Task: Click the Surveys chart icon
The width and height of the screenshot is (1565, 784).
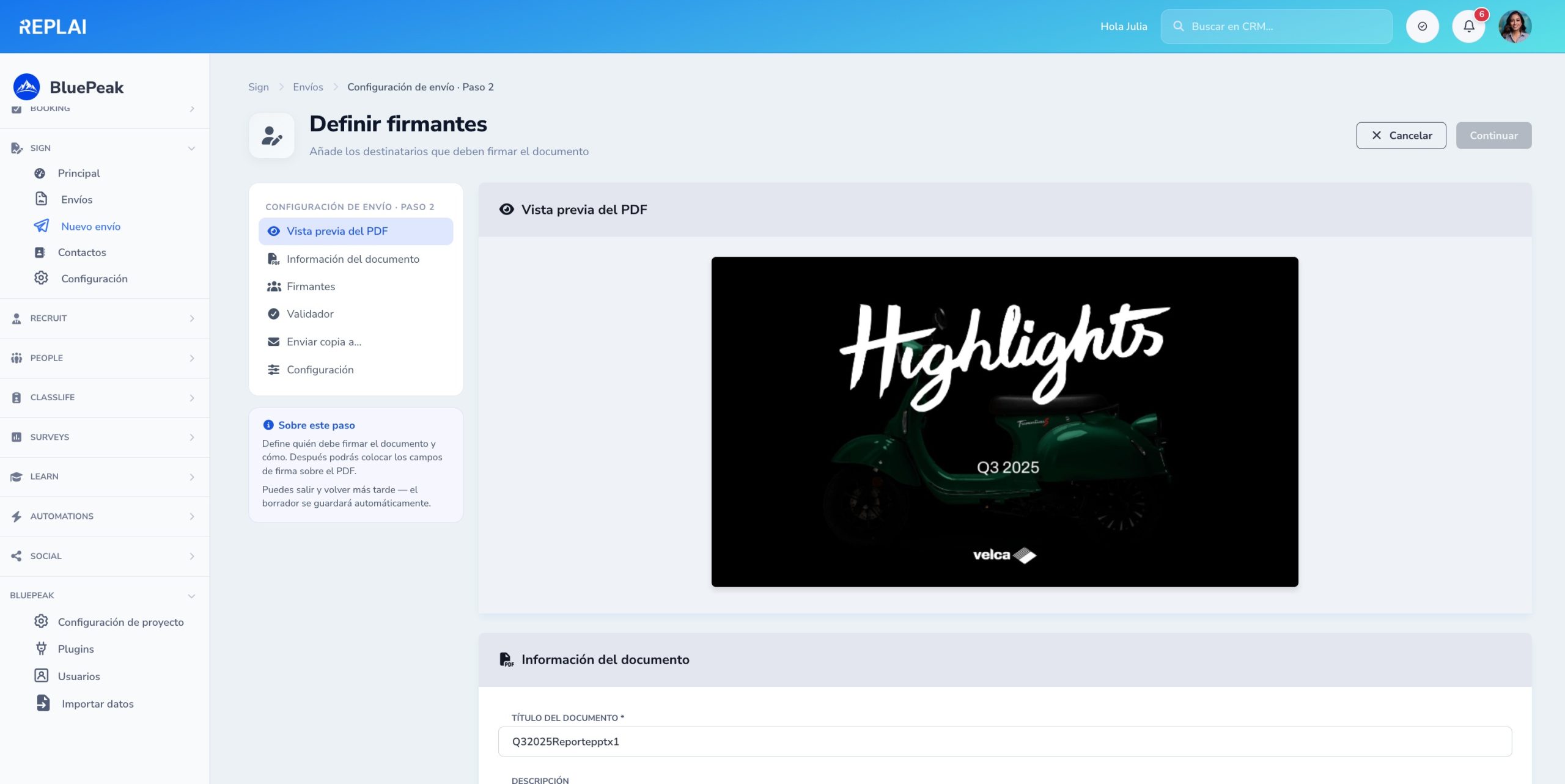Action: click(x=17, y=437)
